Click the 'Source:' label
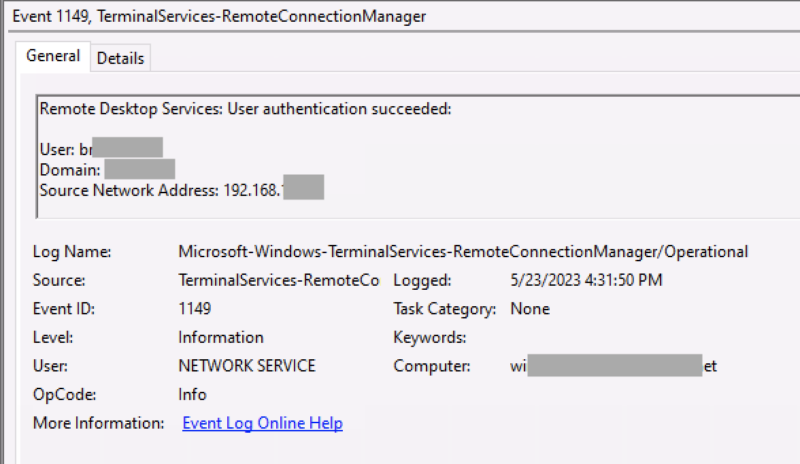The image size is (800, 464). coord(59,280)
